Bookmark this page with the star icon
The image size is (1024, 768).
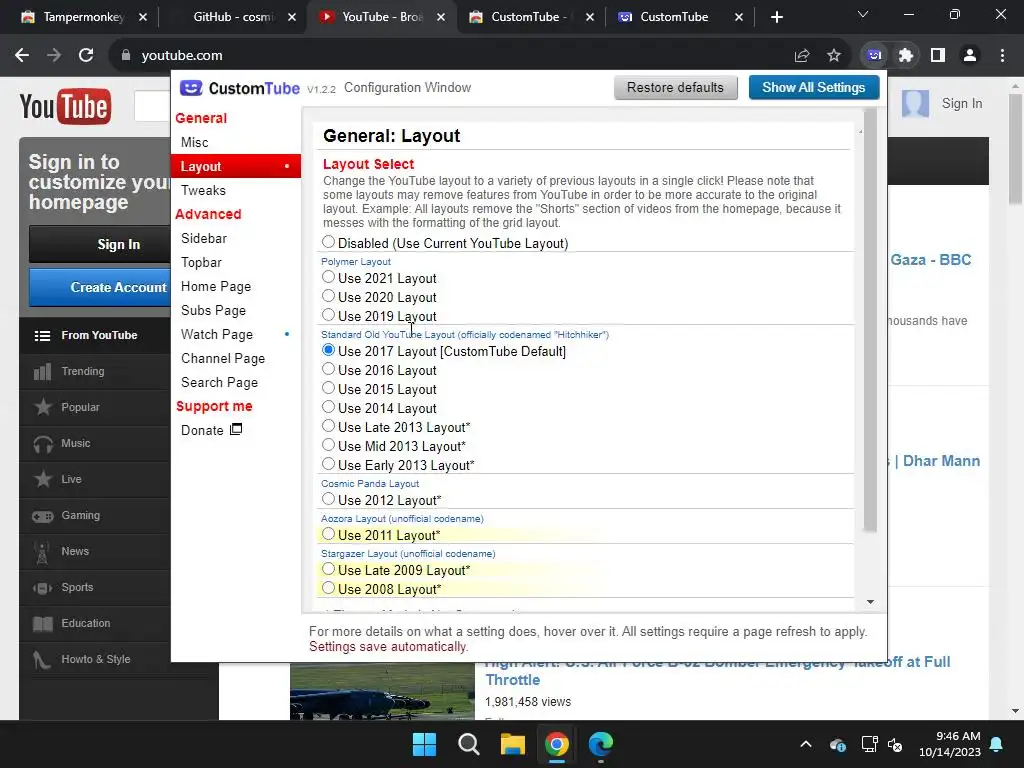pyautogui.click(x=834, y=56)
